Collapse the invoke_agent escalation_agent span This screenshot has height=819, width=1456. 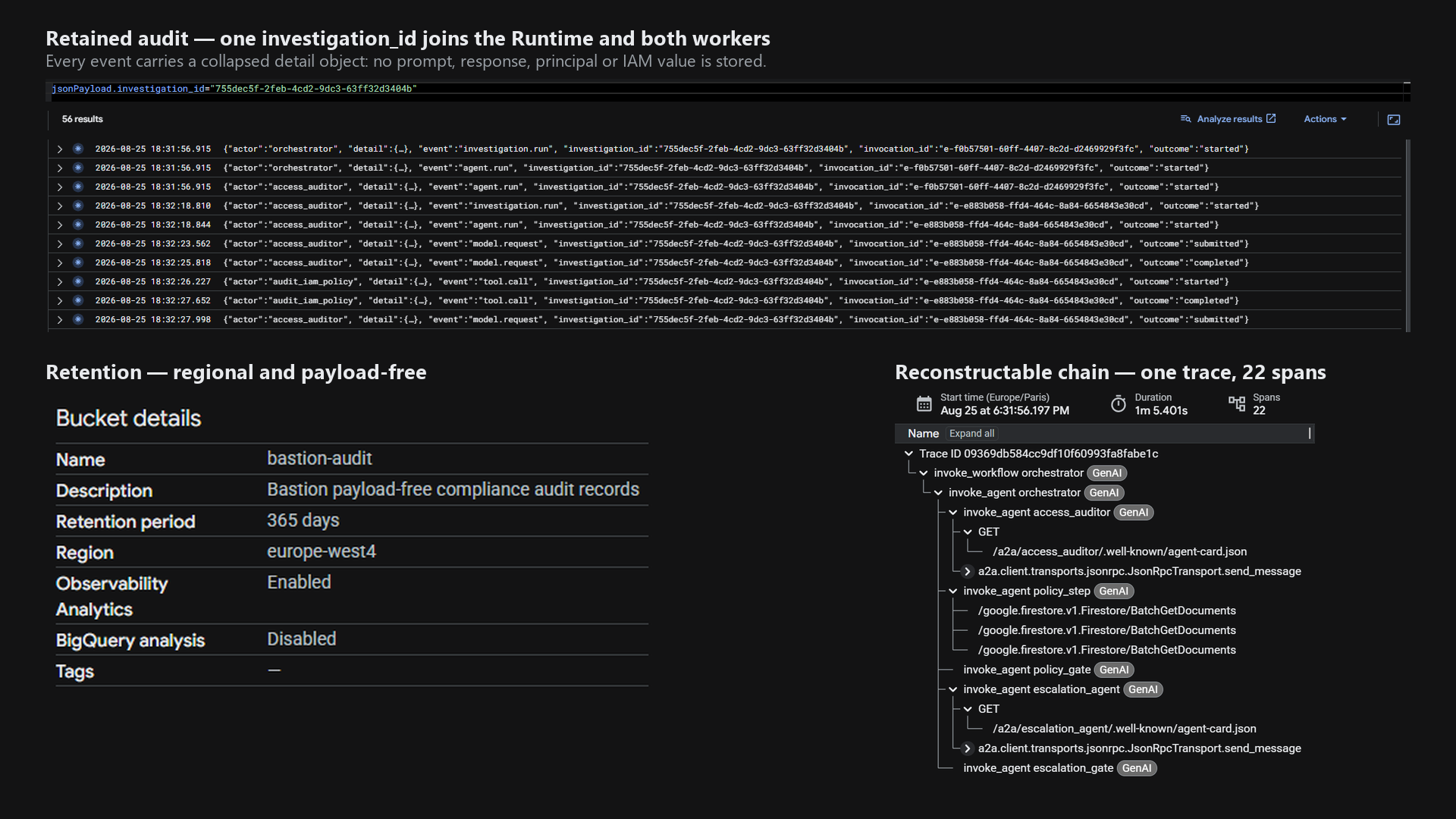point(953,690)
